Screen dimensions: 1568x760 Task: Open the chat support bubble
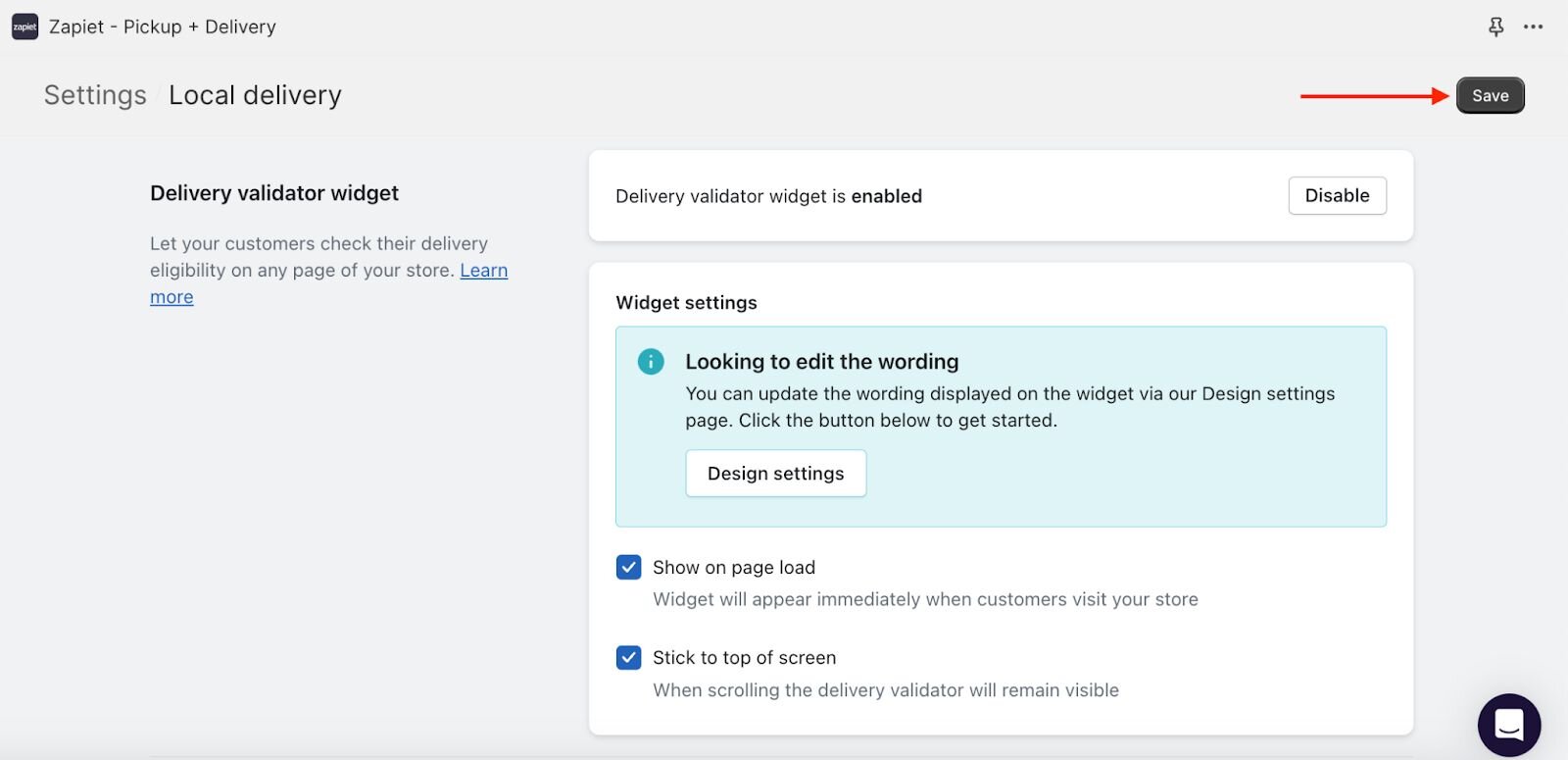click(1508, 725)
